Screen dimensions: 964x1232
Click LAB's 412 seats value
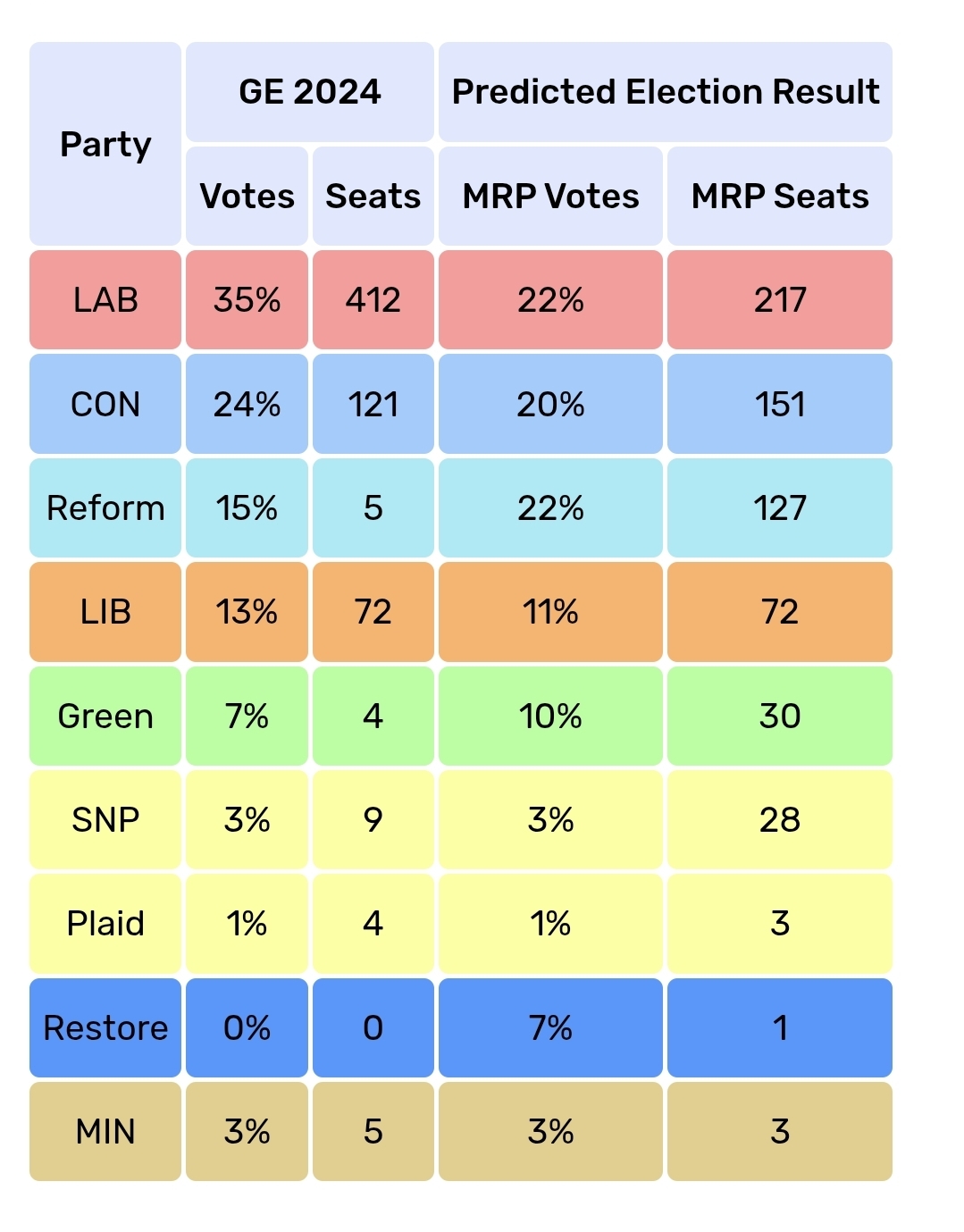click(x=373, y=300)
